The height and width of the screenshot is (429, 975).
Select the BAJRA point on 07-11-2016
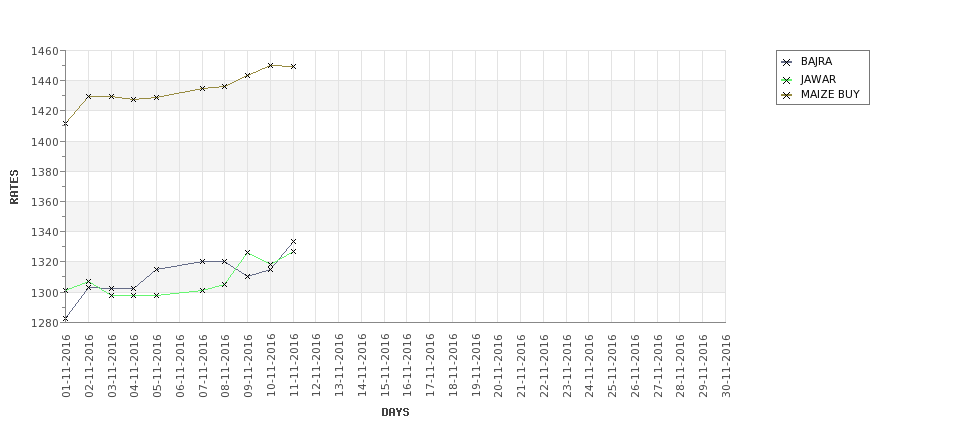(x=202, y=261)
